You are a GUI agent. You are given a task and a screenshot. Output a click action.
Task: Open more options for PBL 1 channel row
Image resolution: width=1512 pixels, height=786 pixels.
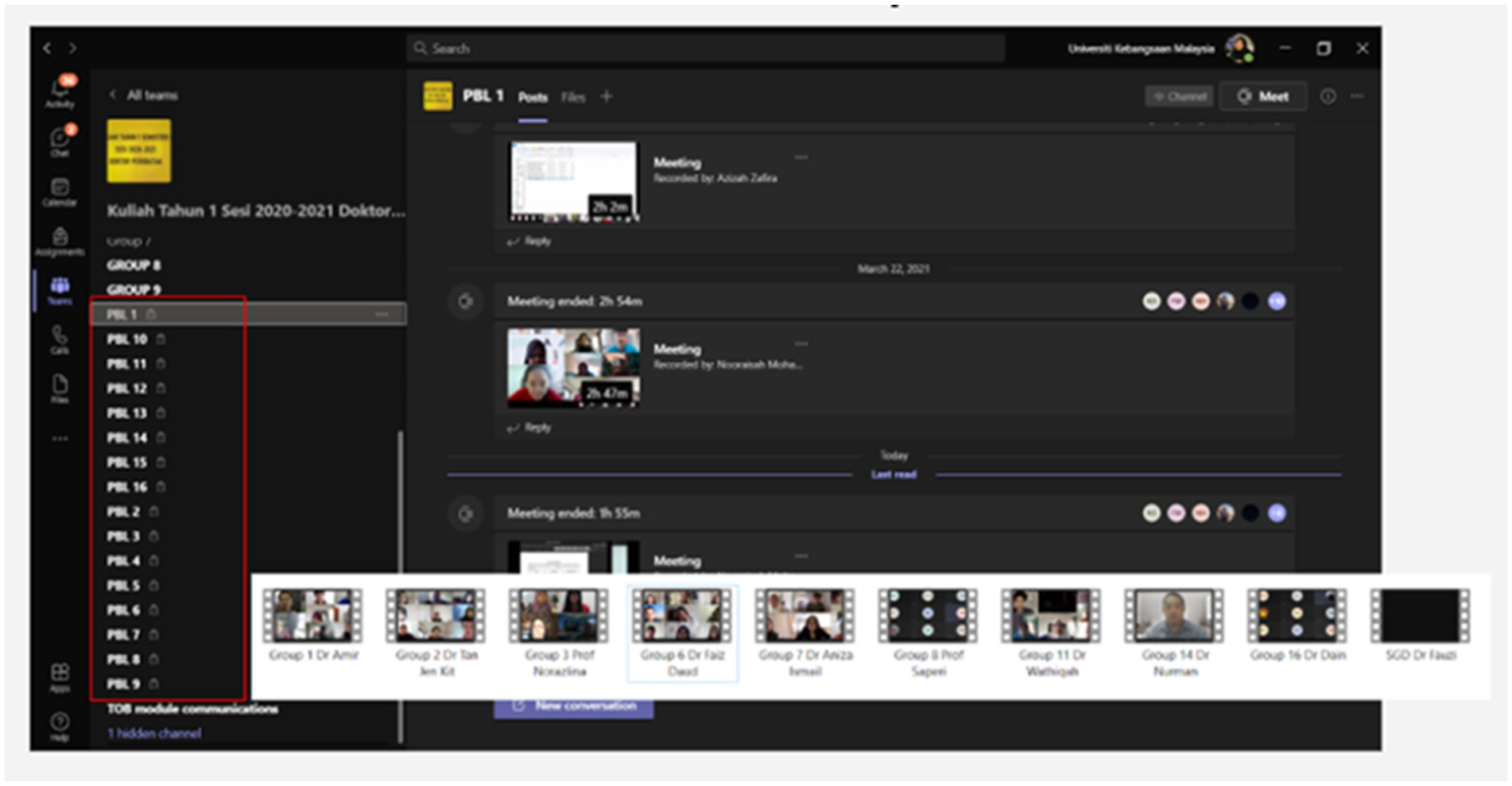(x=382, y=314)
